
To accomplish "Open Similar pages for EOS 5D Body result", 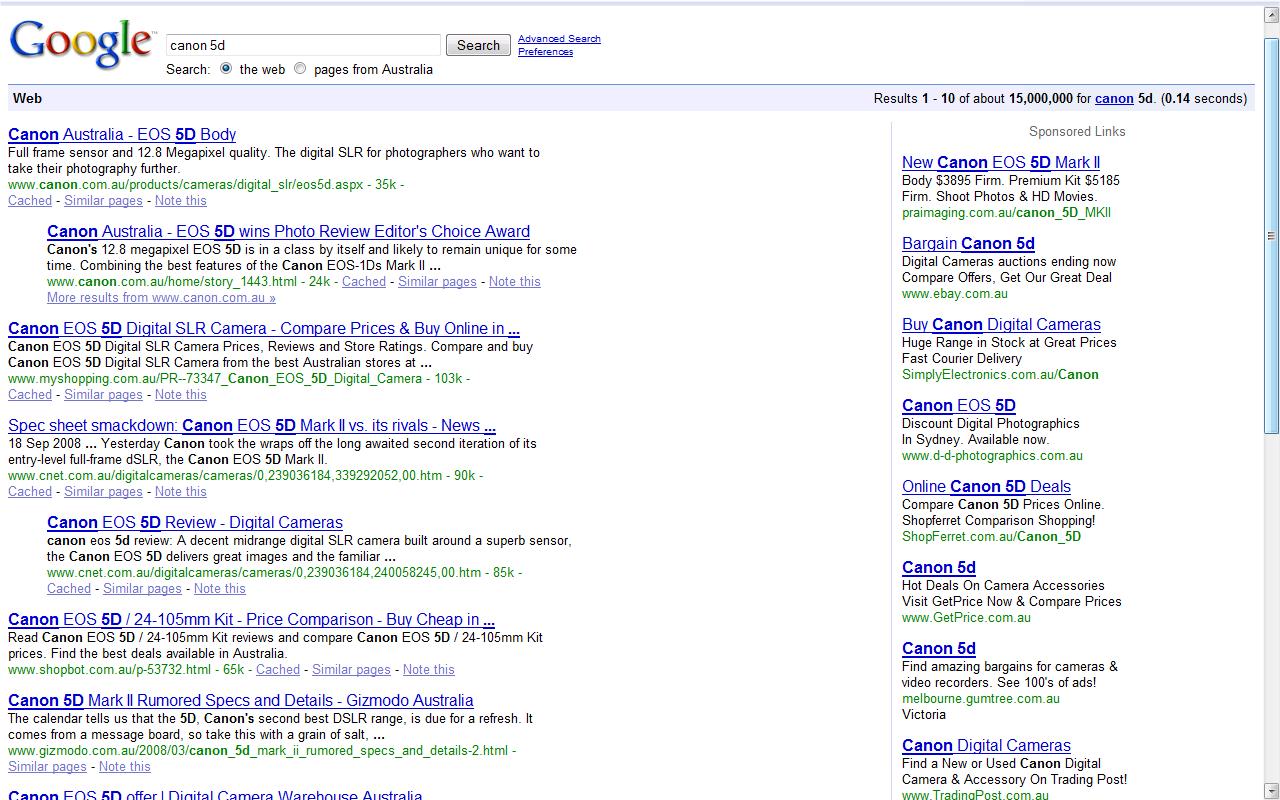I will coord(103,200).
